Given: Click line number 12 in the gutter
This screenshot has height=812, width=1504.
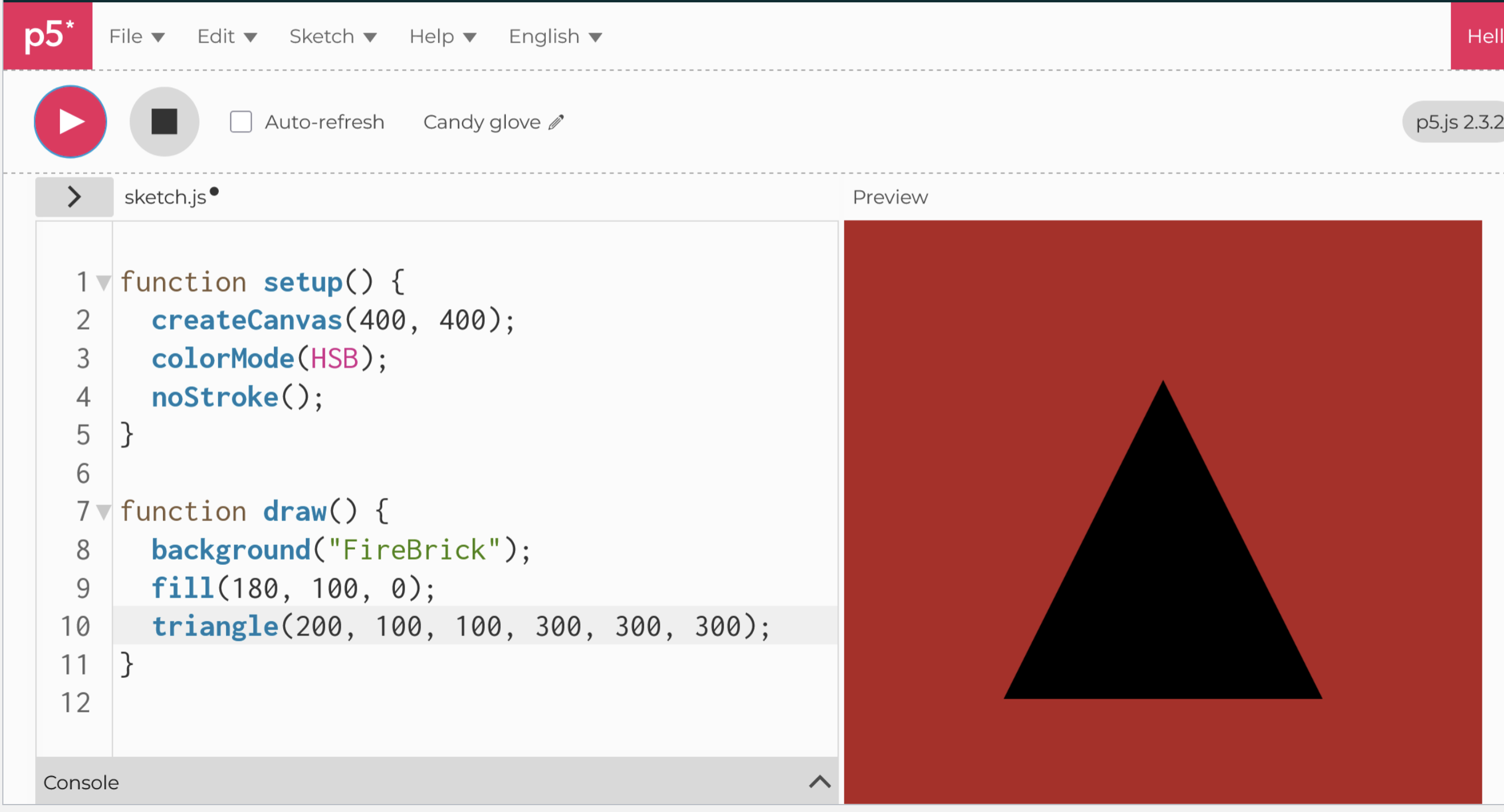Looking at the screenshot, I should pos(76,703).
